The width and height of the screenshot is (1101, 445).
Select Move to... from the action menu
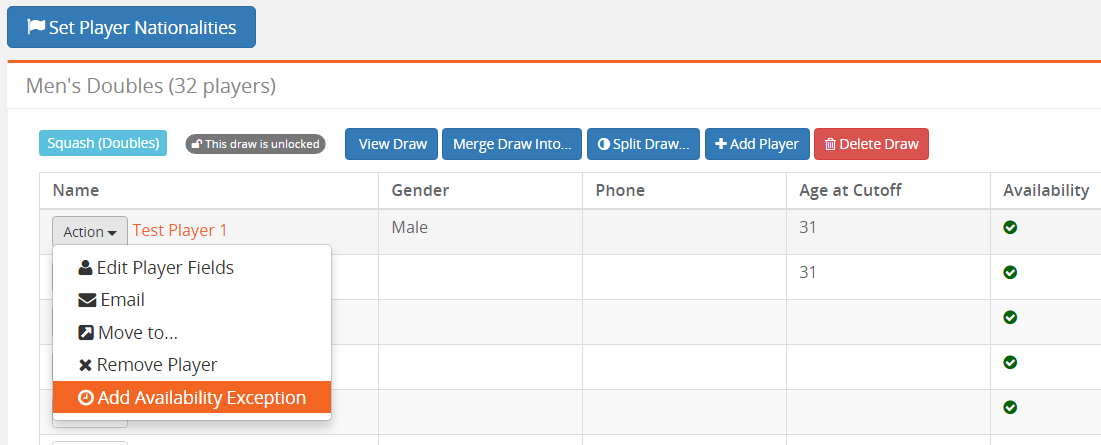click(138, 333)
